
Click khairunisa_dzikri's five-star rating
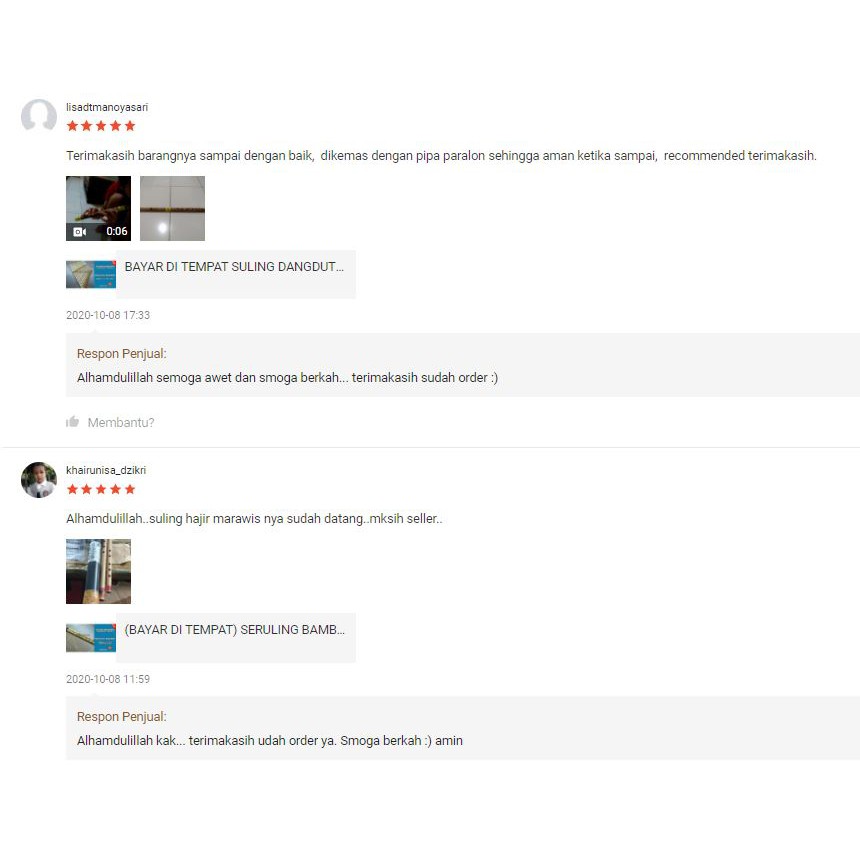tap(101, 489)
